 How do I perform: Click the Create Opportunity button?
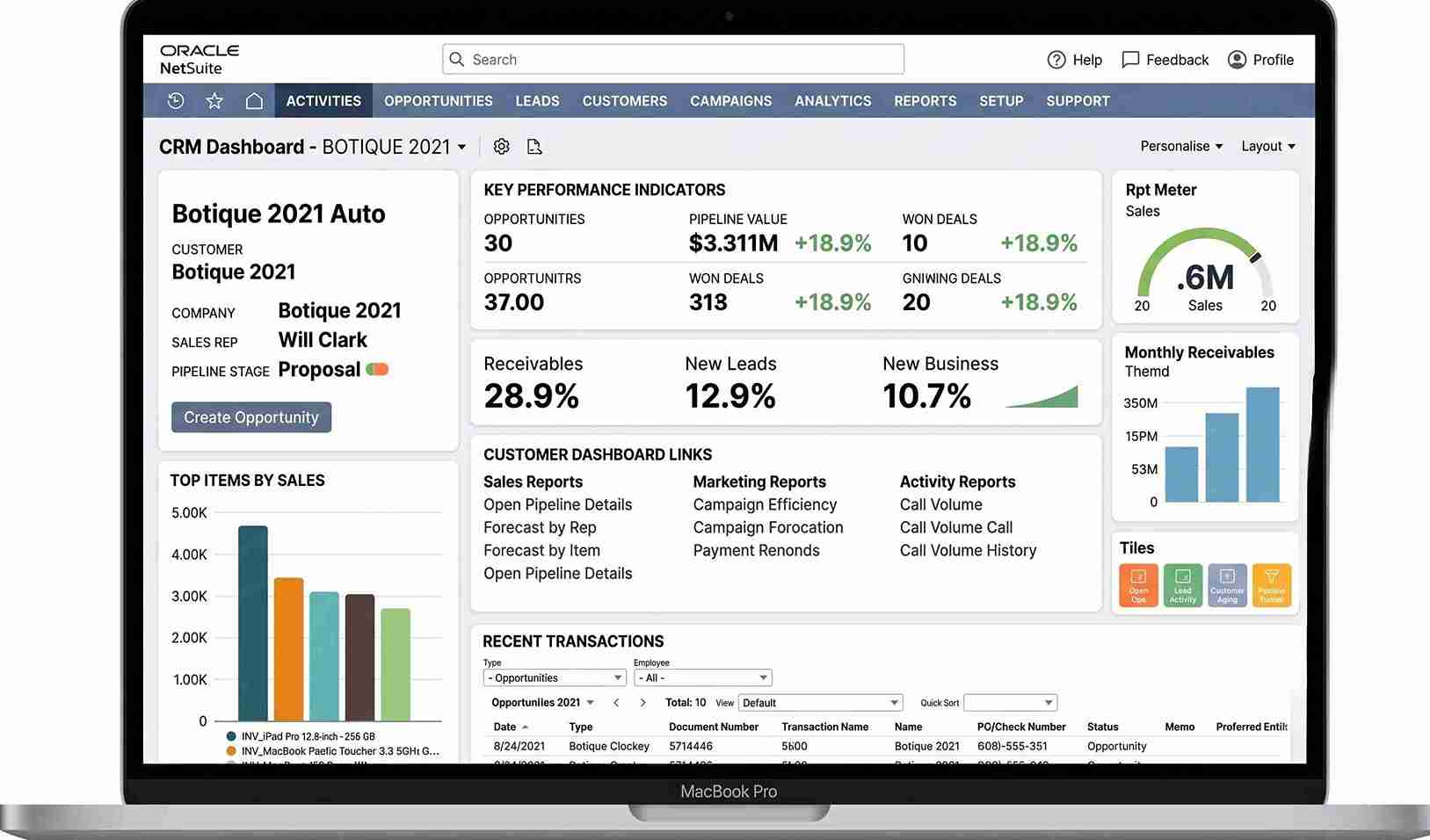251,417
